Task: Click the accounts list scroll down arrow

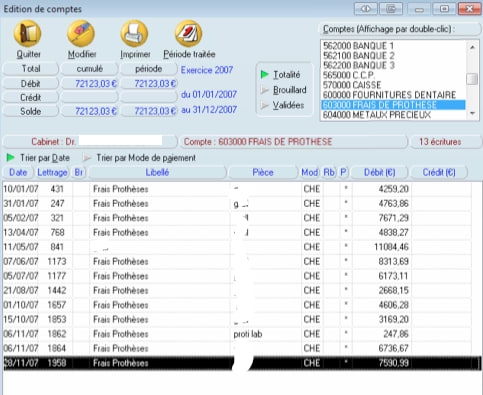Action: pyautogui.click(x=472, y=114)
